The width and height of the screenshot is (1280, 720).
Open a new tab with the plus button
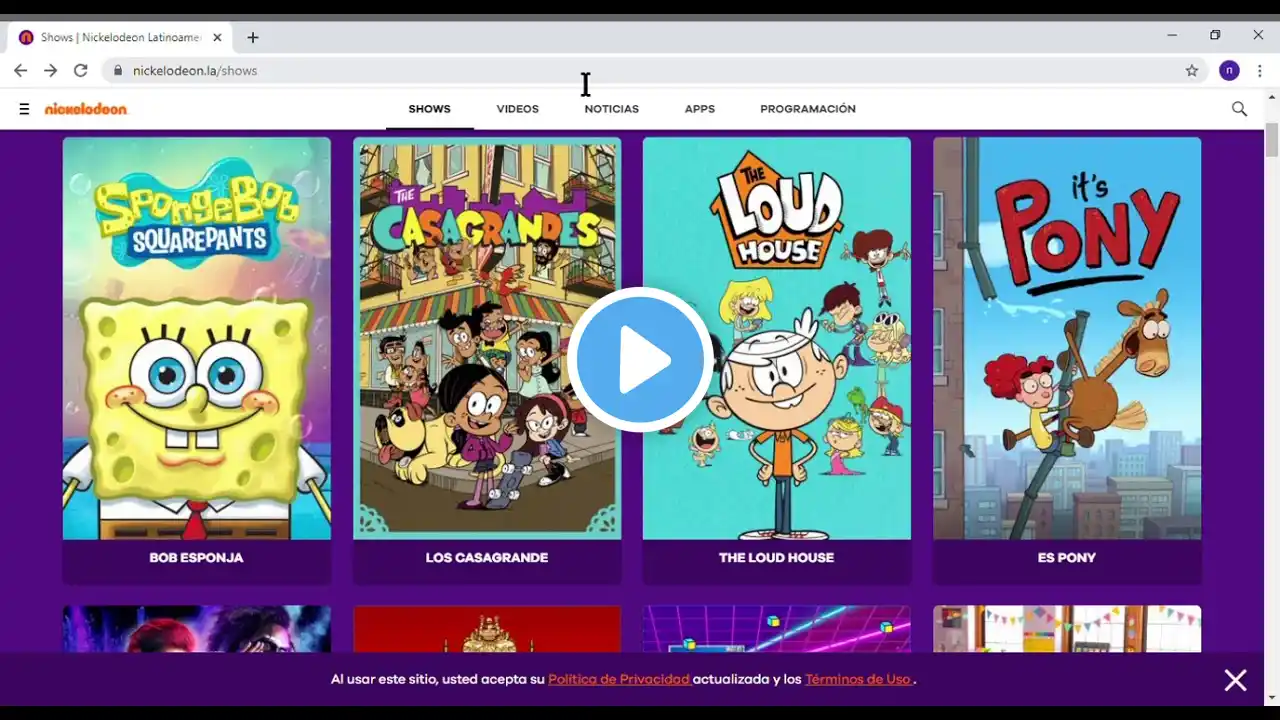pos(253,38)
